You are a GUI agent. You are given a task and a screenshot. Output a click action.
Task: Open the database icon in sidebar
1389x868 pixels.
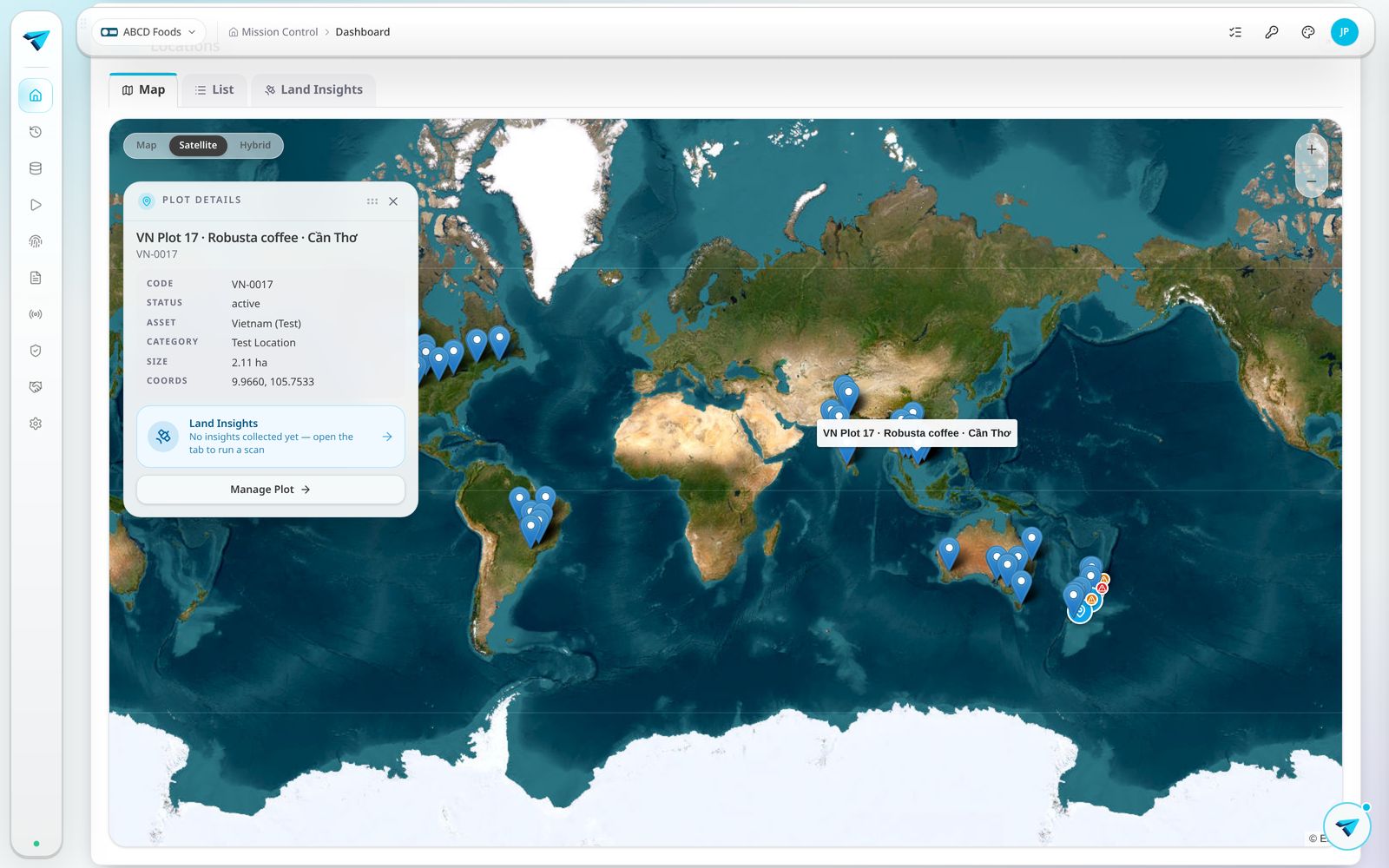(x=36, y=168)
